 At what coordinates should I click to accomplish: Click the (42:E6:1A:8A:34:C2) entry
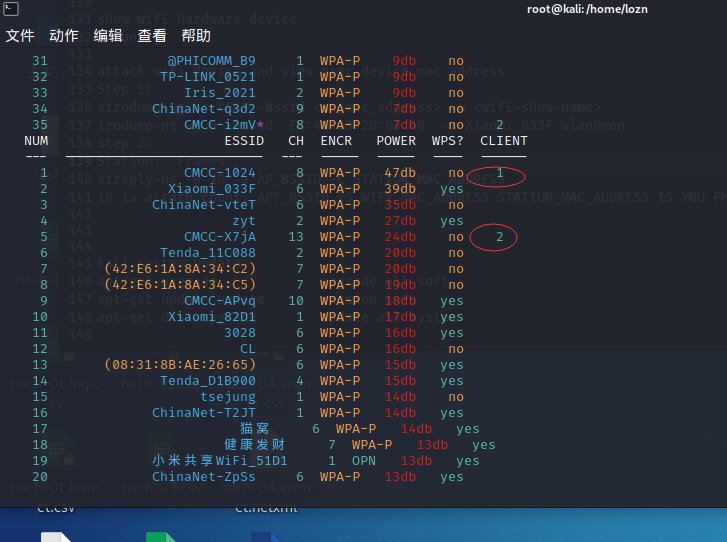pyautogui.click(x=180, y=269)
